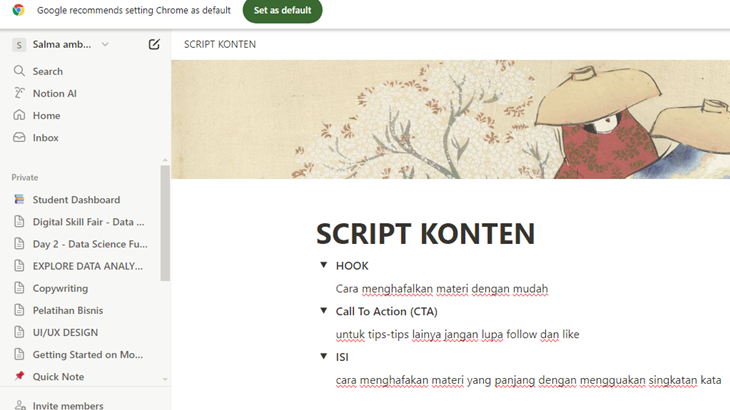Click the SCRIPT KONTEN page title

point(426,234)
